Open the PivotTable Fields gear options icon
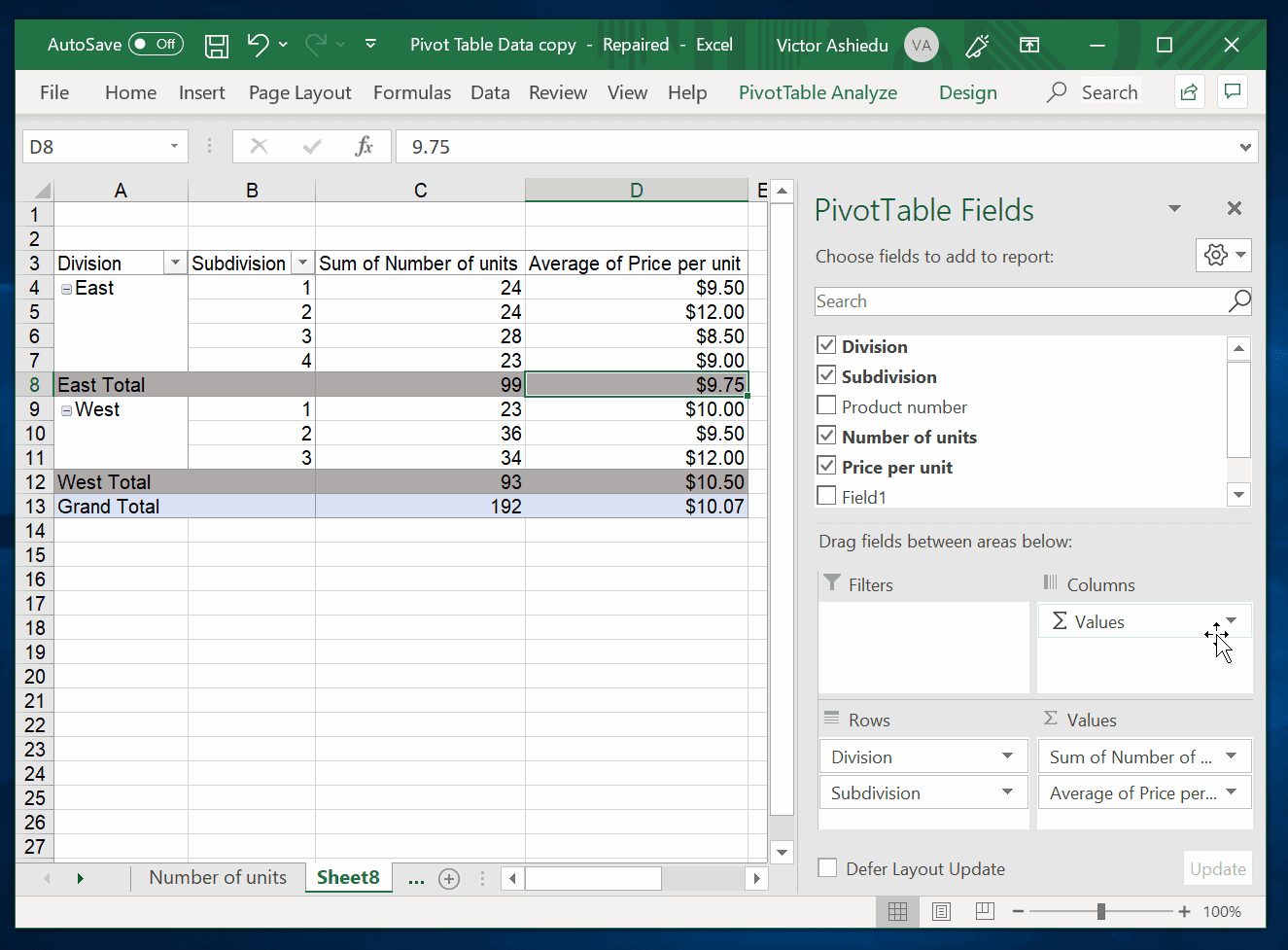The width and height of the screenshot is (1288, 950). click(1217, 255)
